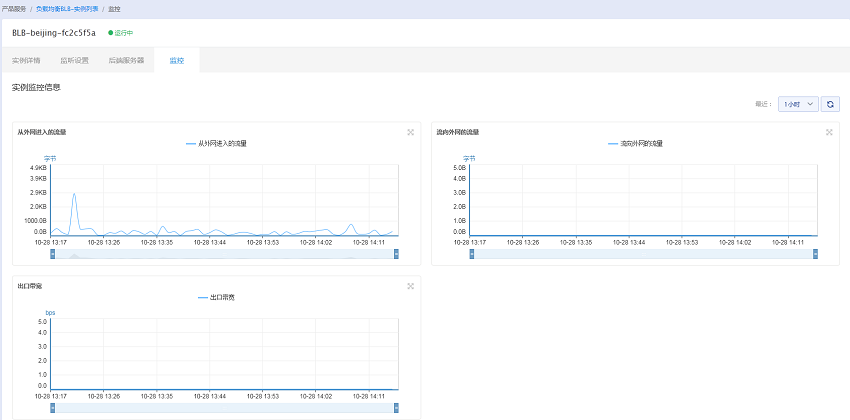Screen dimensions: 850x420
Task: Switch to the 监听设置 tab
Action: click(74, 60)
